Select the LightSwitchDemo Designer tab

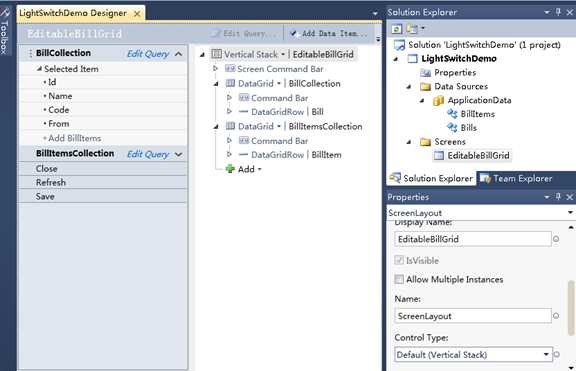click(73, 13)
